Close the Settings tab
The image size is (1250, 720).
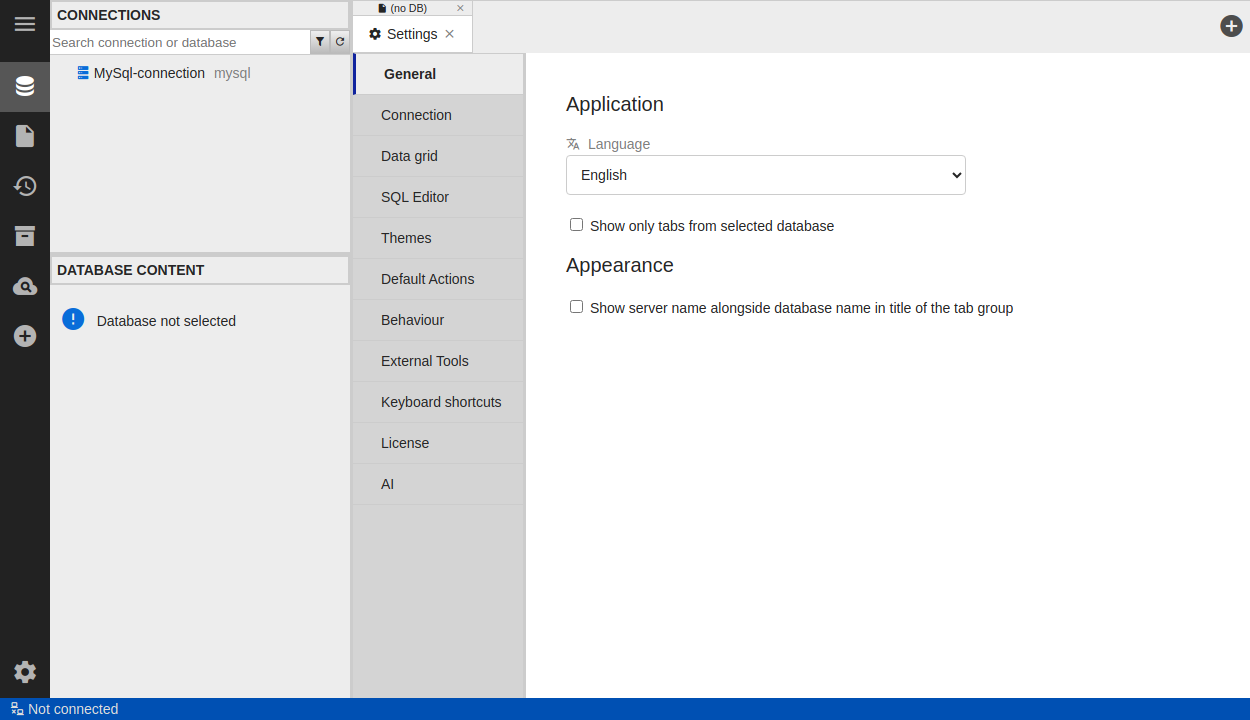pyautogui.click(x=450, y=34)
